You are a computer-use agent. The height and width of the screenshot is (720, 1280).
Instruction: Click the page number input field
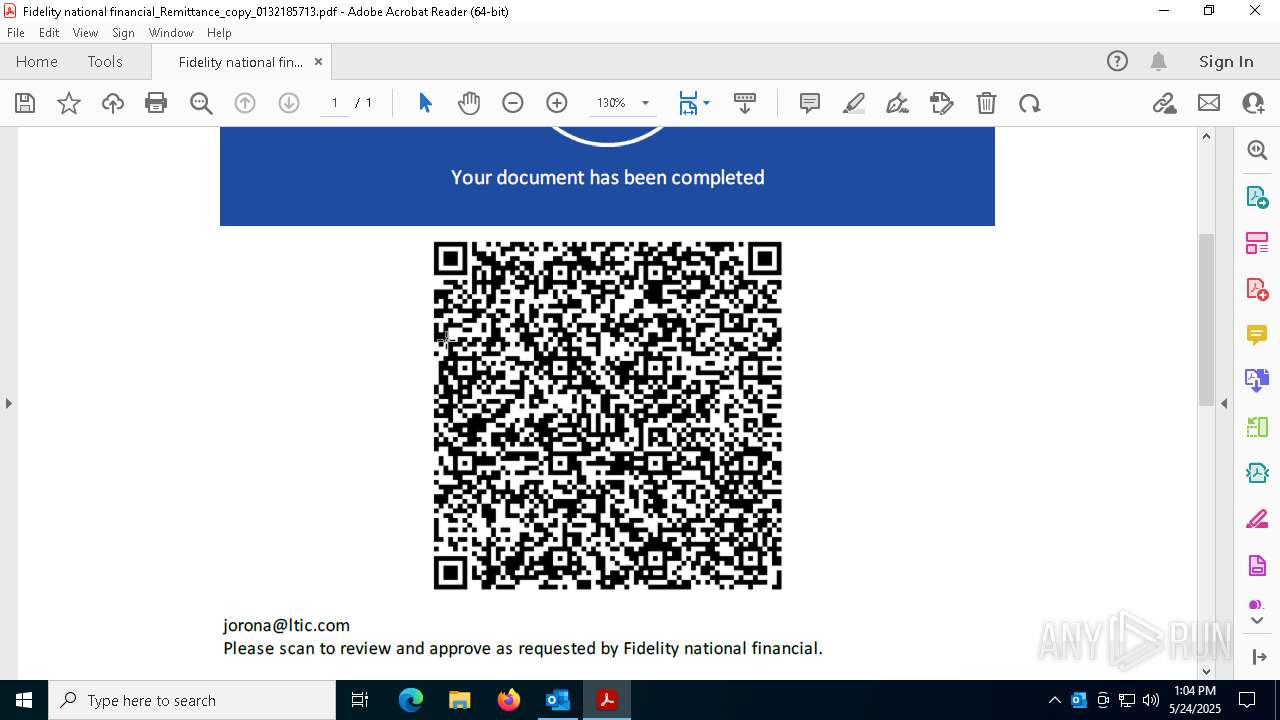(x=335, y=103)
